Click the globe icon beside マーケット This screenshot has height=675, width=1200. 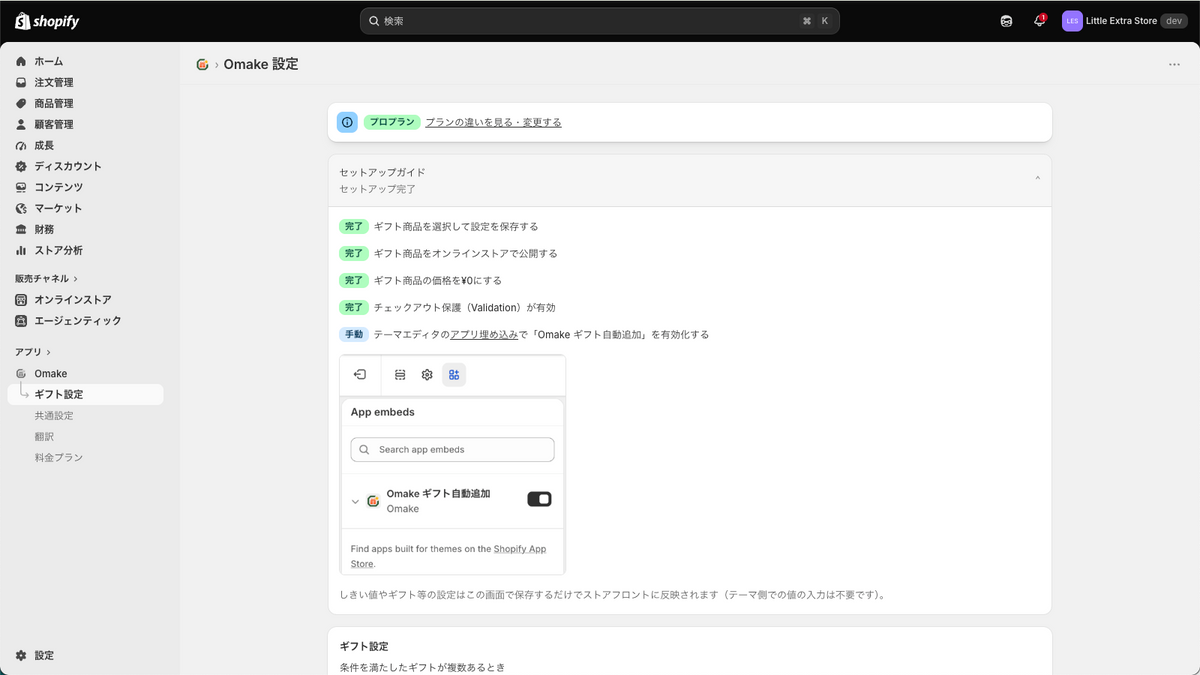[x=21, y=208]
